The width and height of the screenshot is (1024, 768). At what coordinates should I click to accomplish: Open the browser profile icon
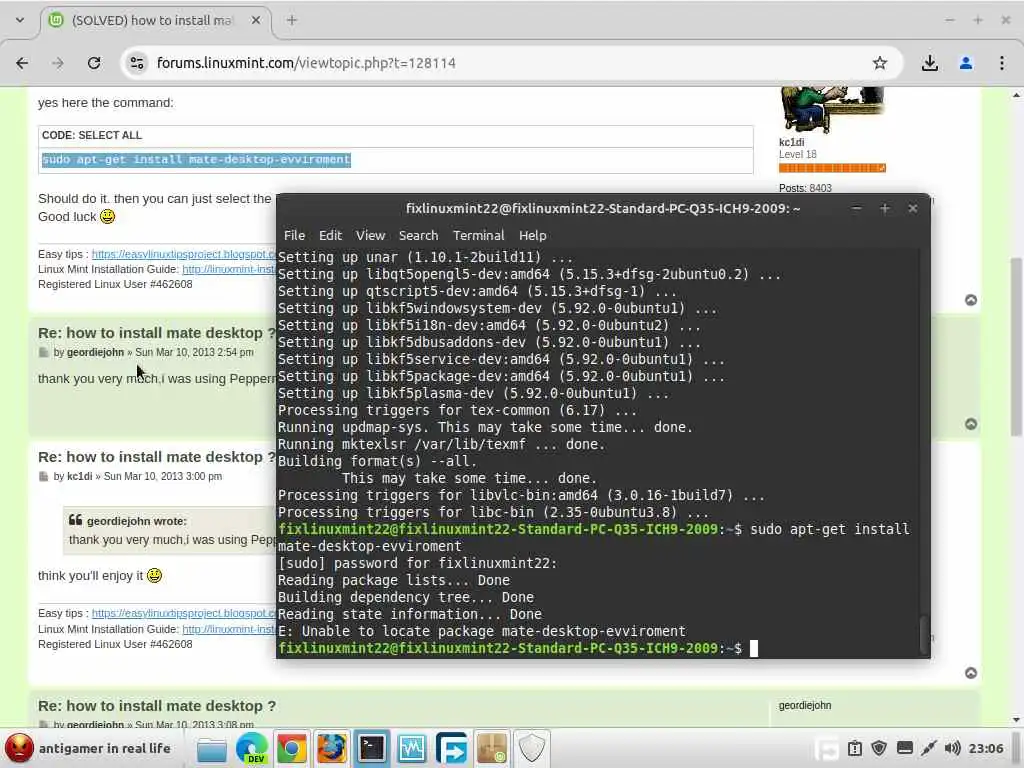point(965,63)
